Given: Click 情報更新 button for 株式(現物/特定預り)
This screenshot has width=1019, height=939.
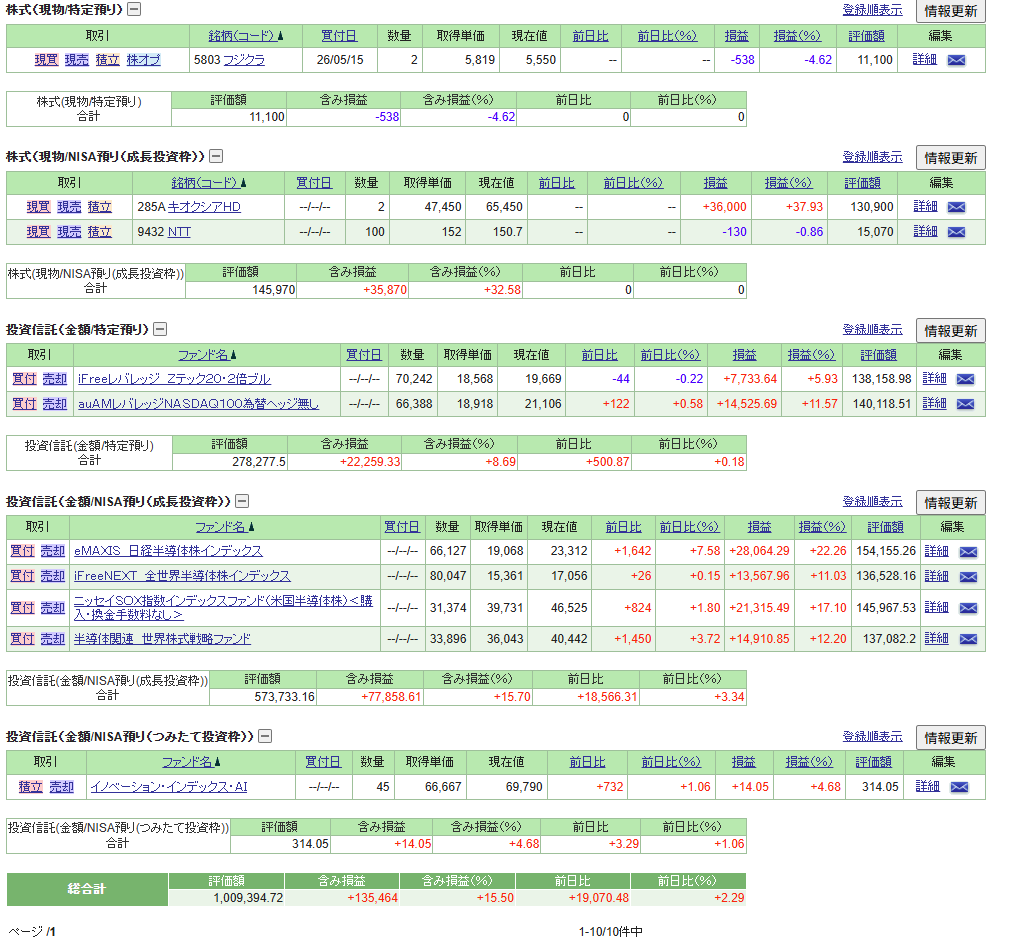Looking at the screenshot, I should [x=951, y=11].
